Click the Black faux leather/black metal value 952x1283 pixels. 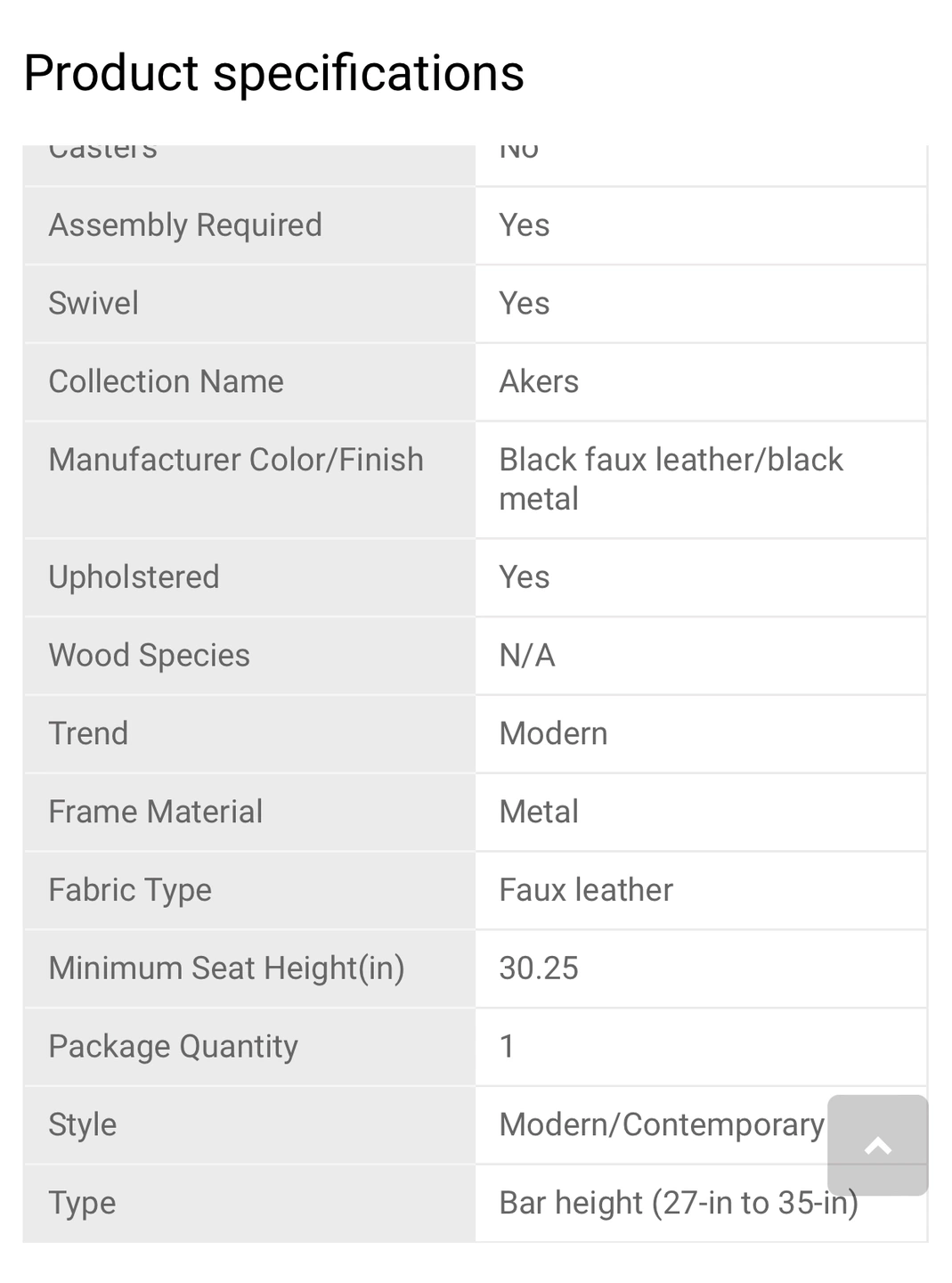[x=671, y=479]
